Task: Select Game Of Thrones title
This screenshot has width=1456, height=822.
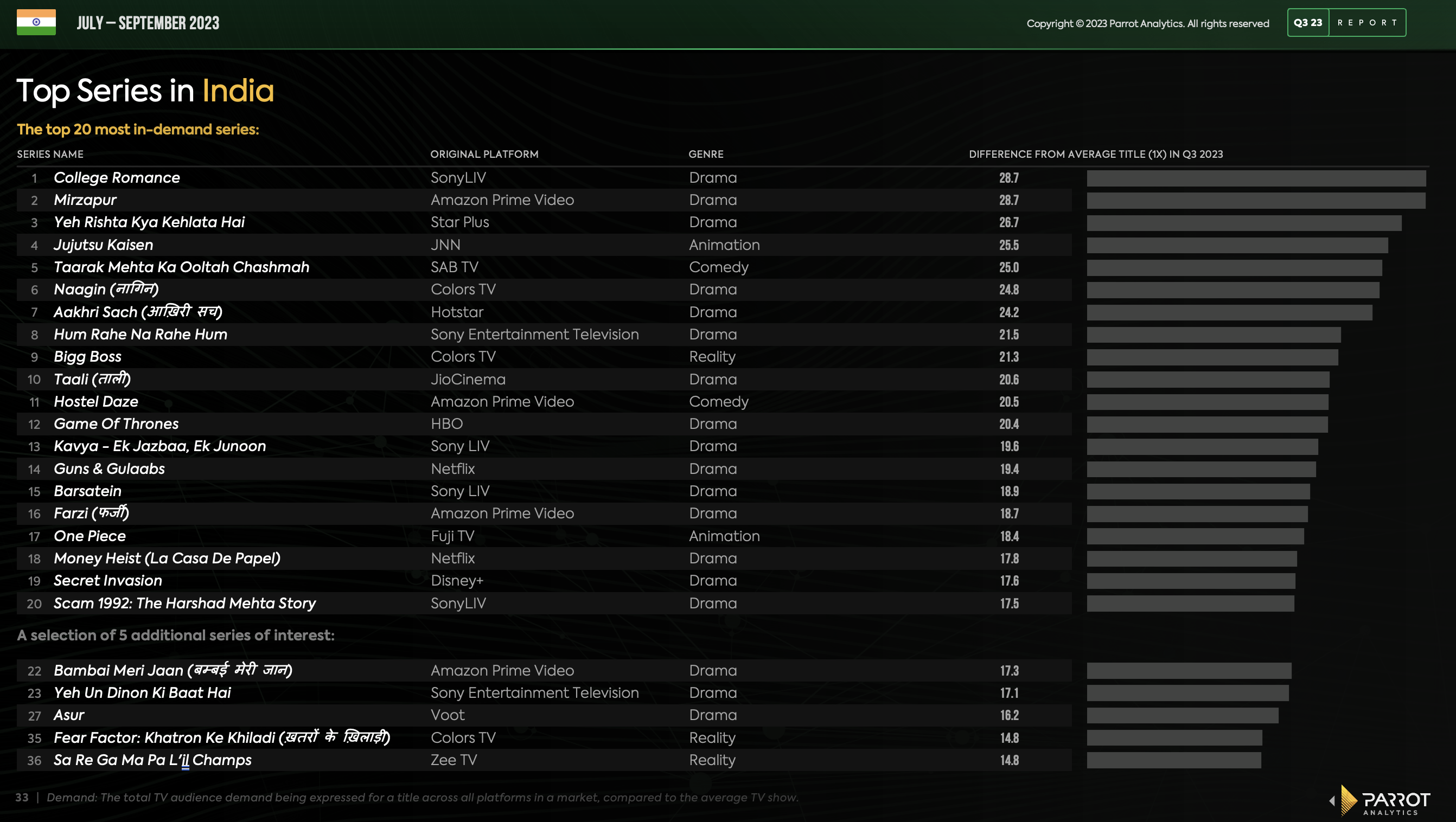Action: (x=116, y=423)
